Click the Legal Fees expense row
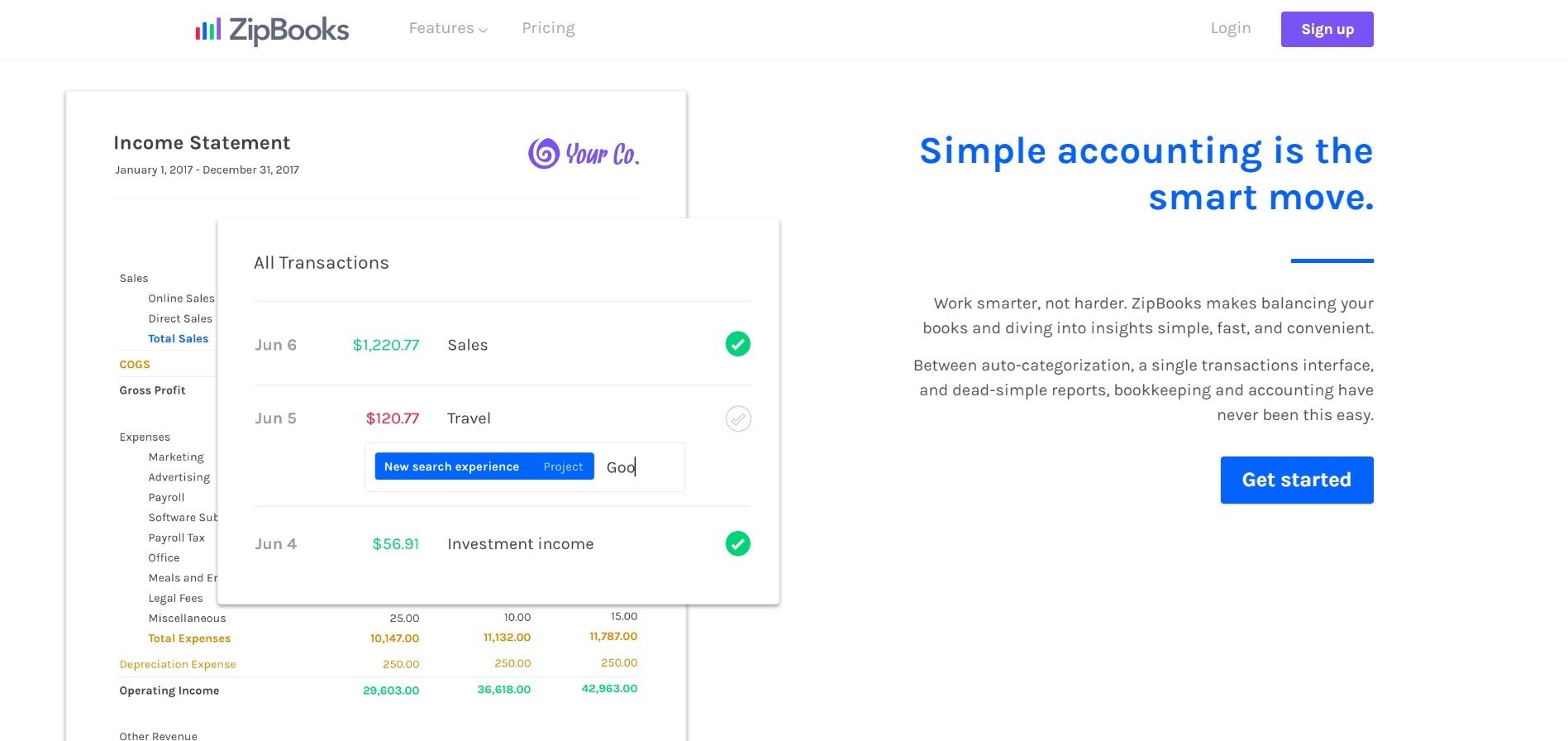 coord(175,598)
